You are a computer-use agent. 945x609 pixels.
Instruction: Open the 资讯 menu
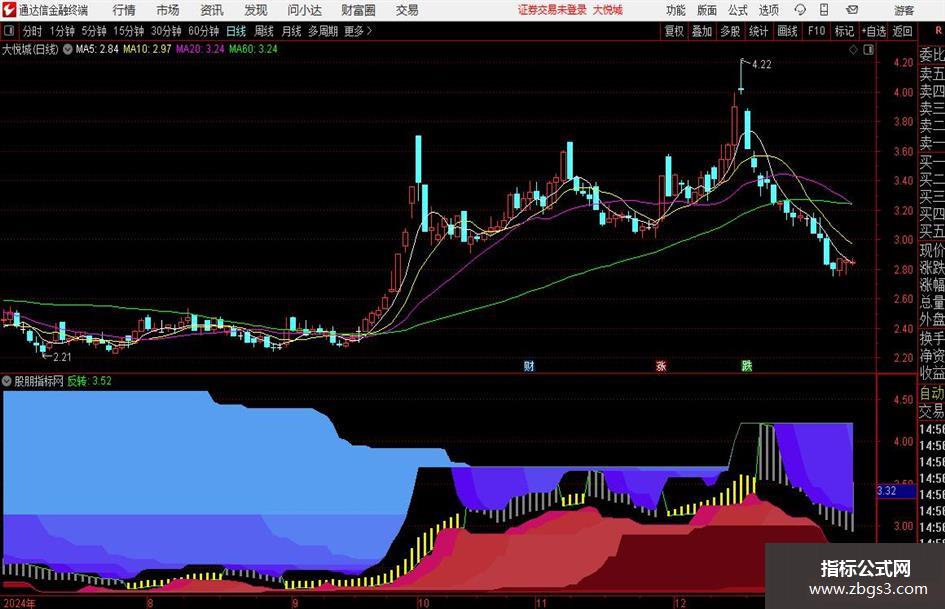click(212, 10)
